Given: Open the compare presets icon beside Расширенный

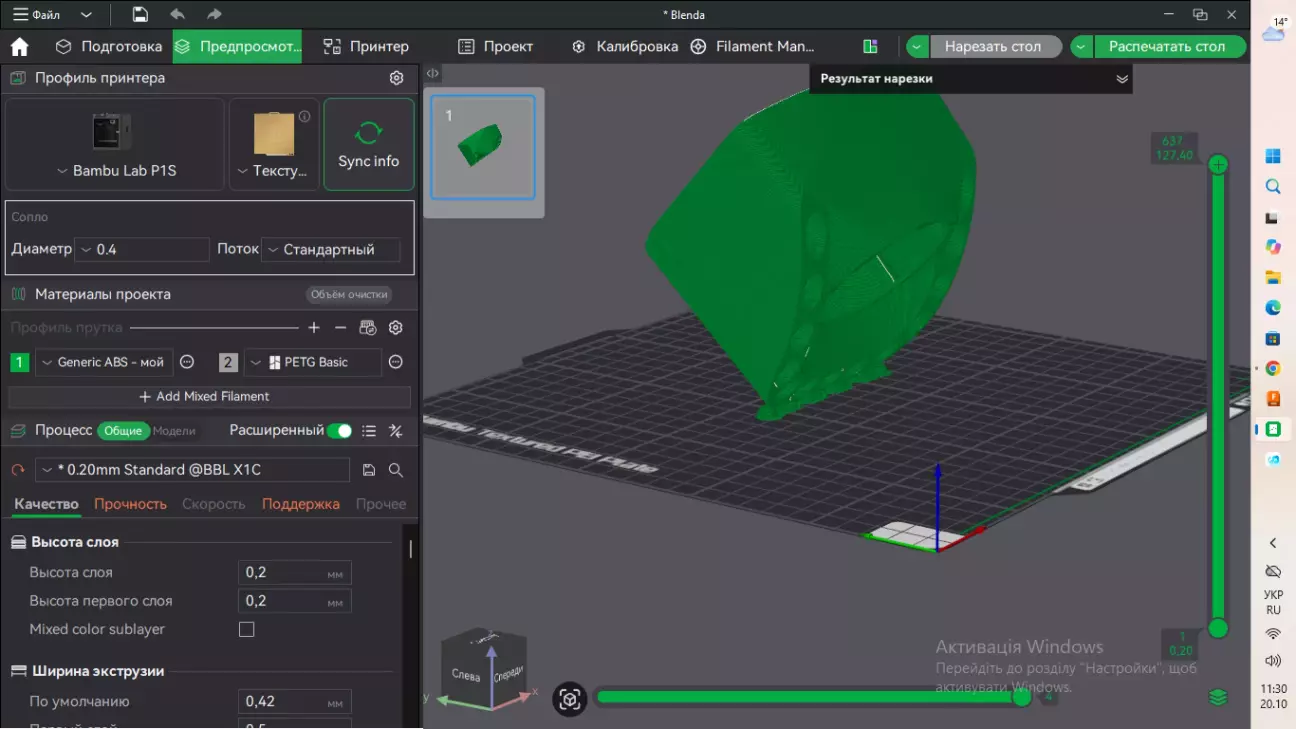Looking at the screenshot, I should (x=396, y=431).
